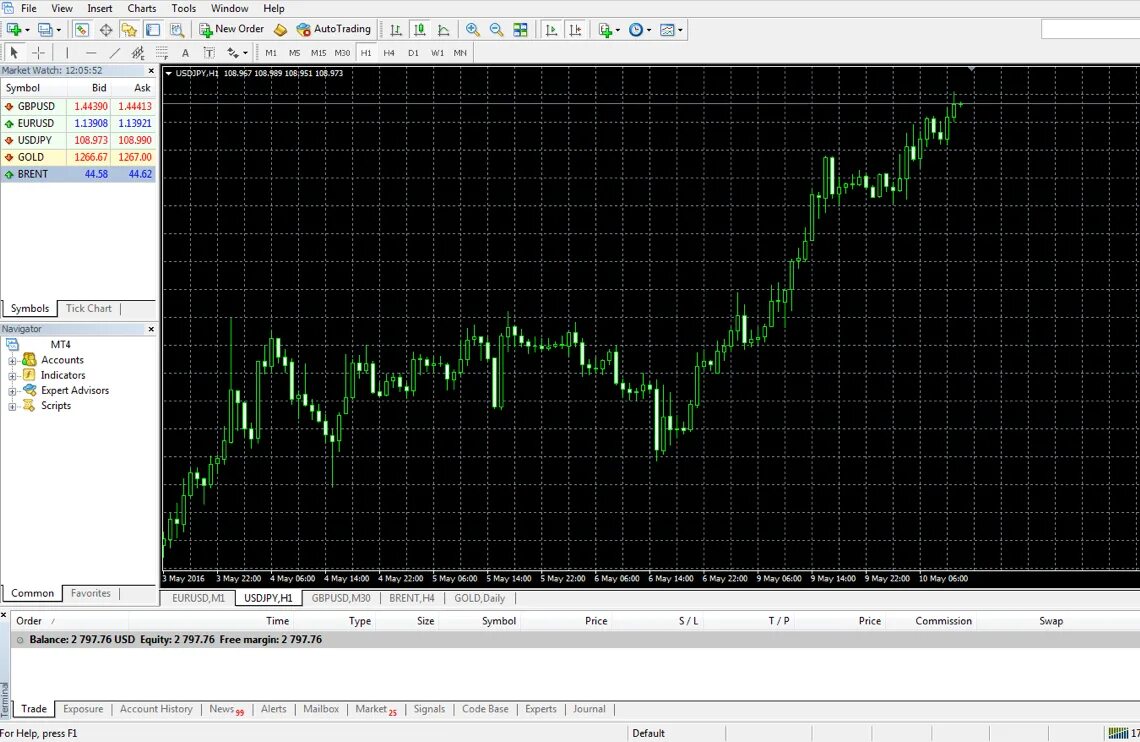Viewport: 1140px width, 742px height.
Task: Open the Charts menu
Action: coord(141,8)
